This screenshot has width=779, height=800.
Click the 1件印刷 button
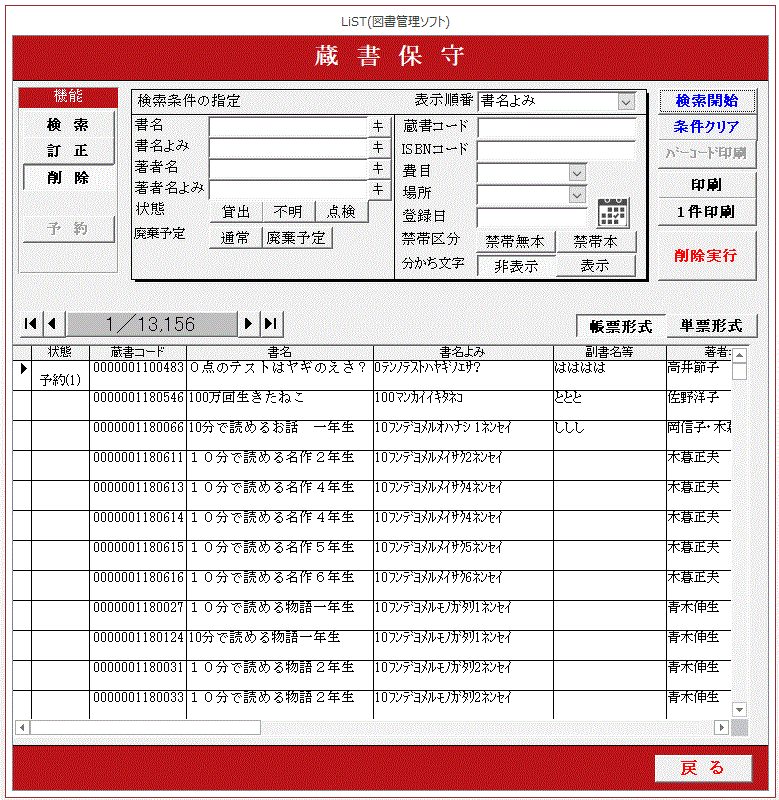tap(707, 212)
